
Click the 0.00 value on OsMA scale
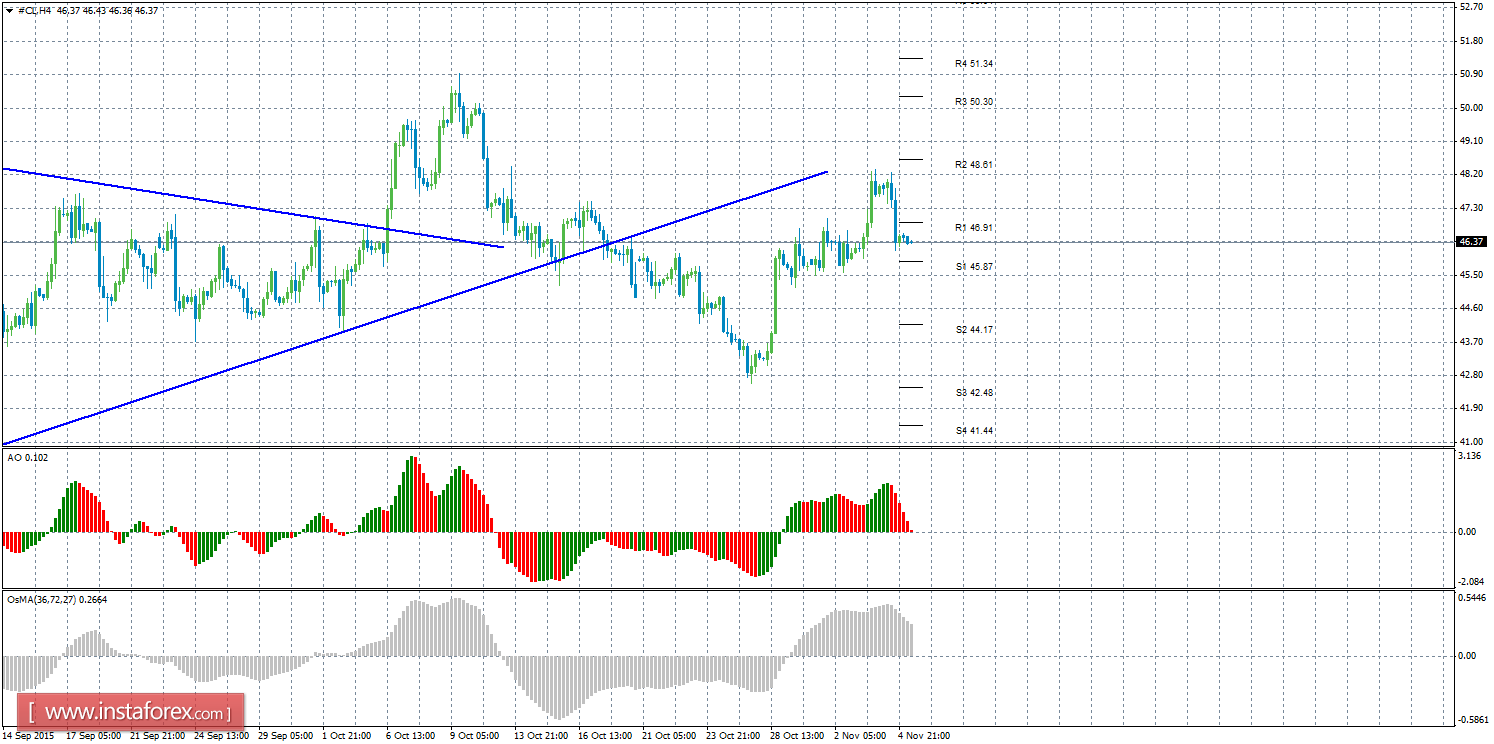(x=1468, y=656)
